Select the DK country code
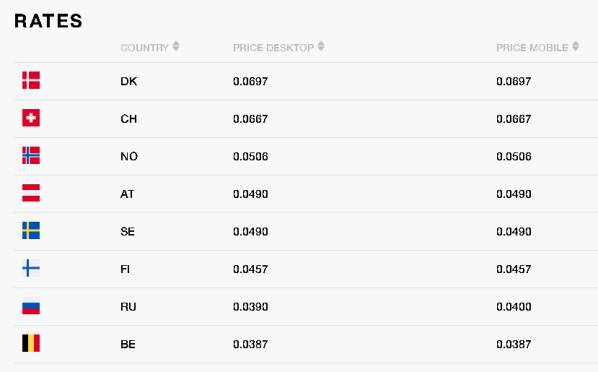 [x=129, y=81]
